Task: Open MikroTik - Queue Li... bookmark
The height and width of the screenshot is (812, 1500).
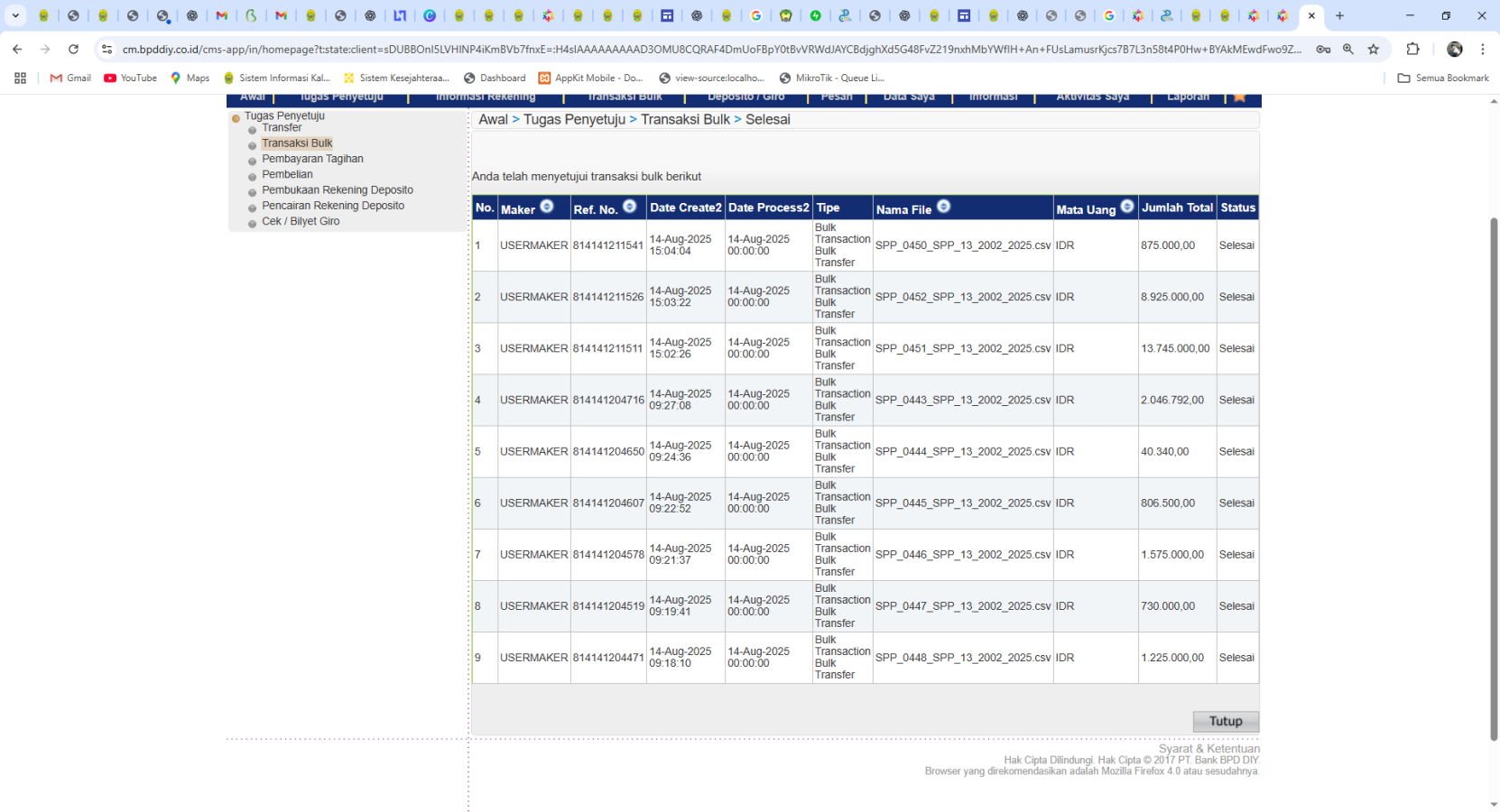Action: pos(831,78)
